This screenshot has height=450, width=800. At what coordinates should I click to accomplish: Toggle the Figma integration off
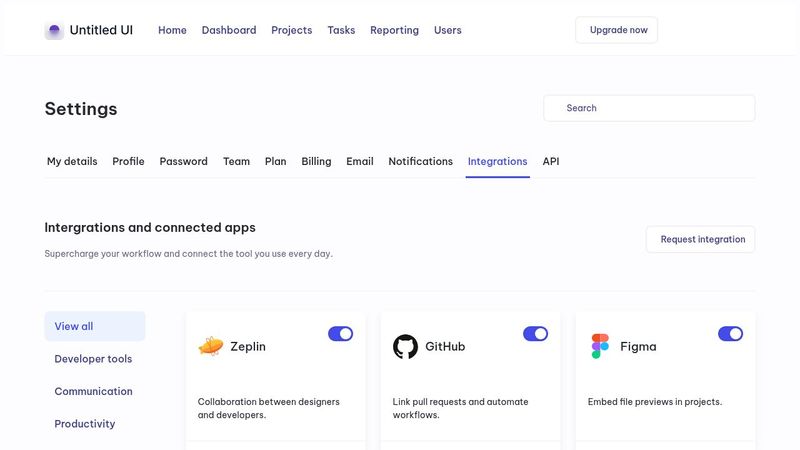click(730, 334)
